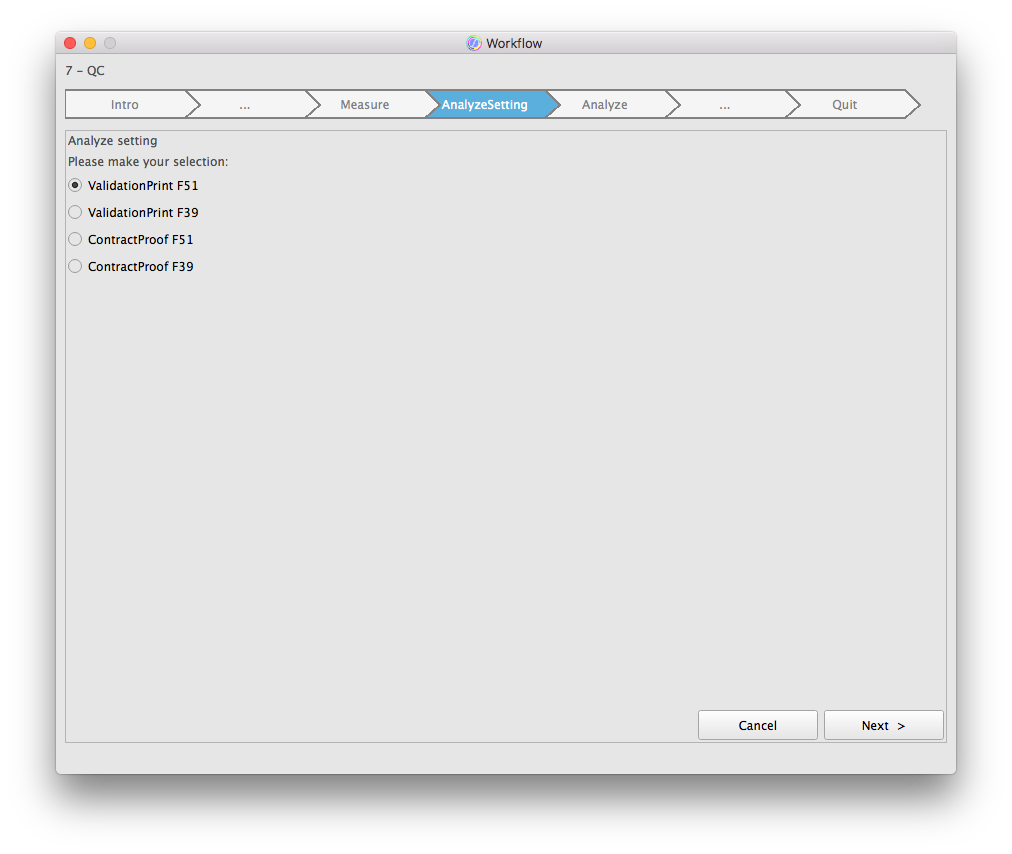This screenshot has height=854, width=1012.
Task: Proceed with the Next > button
Action: (x=883, y=725)
